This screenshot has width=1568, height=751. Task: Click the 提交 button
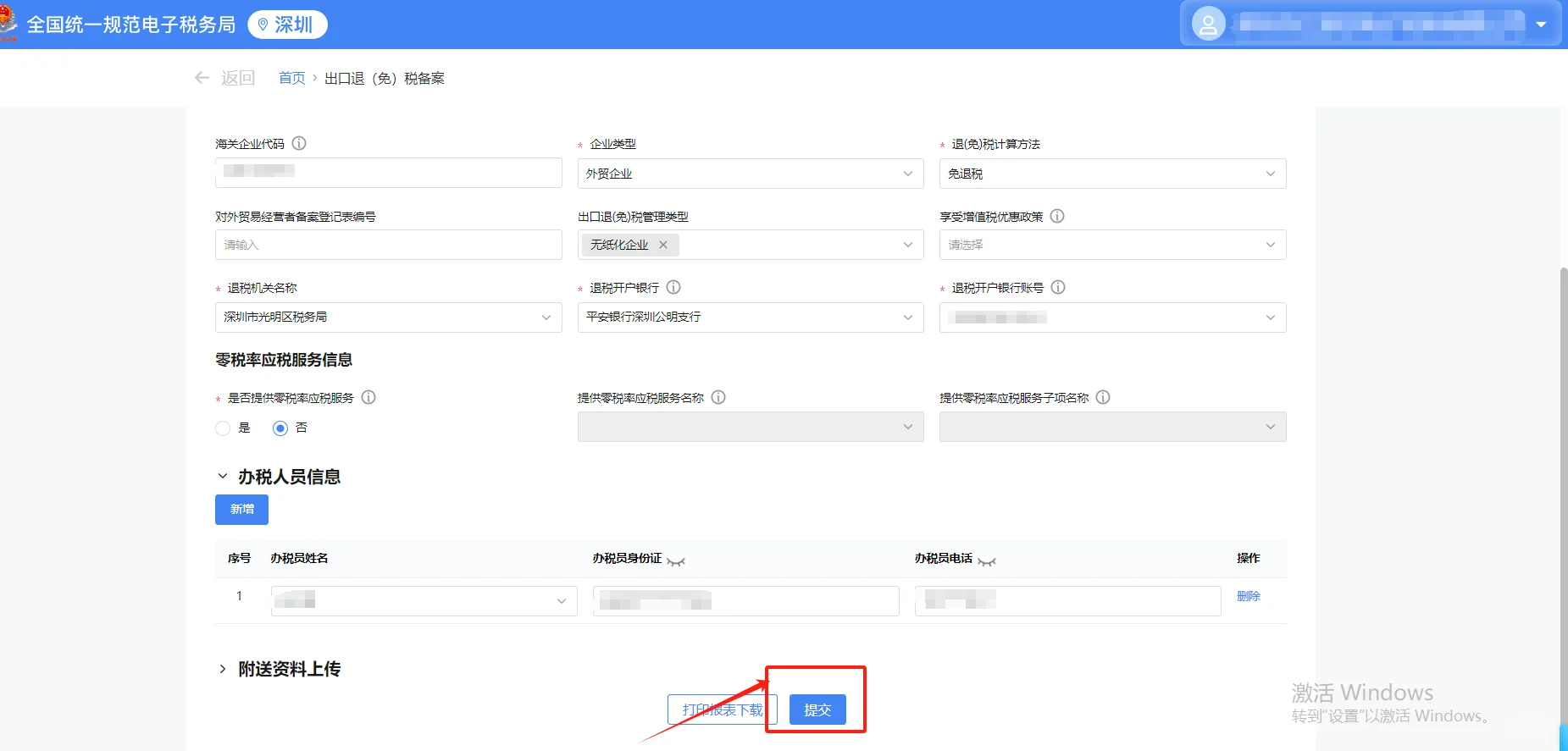coord(817,710)
